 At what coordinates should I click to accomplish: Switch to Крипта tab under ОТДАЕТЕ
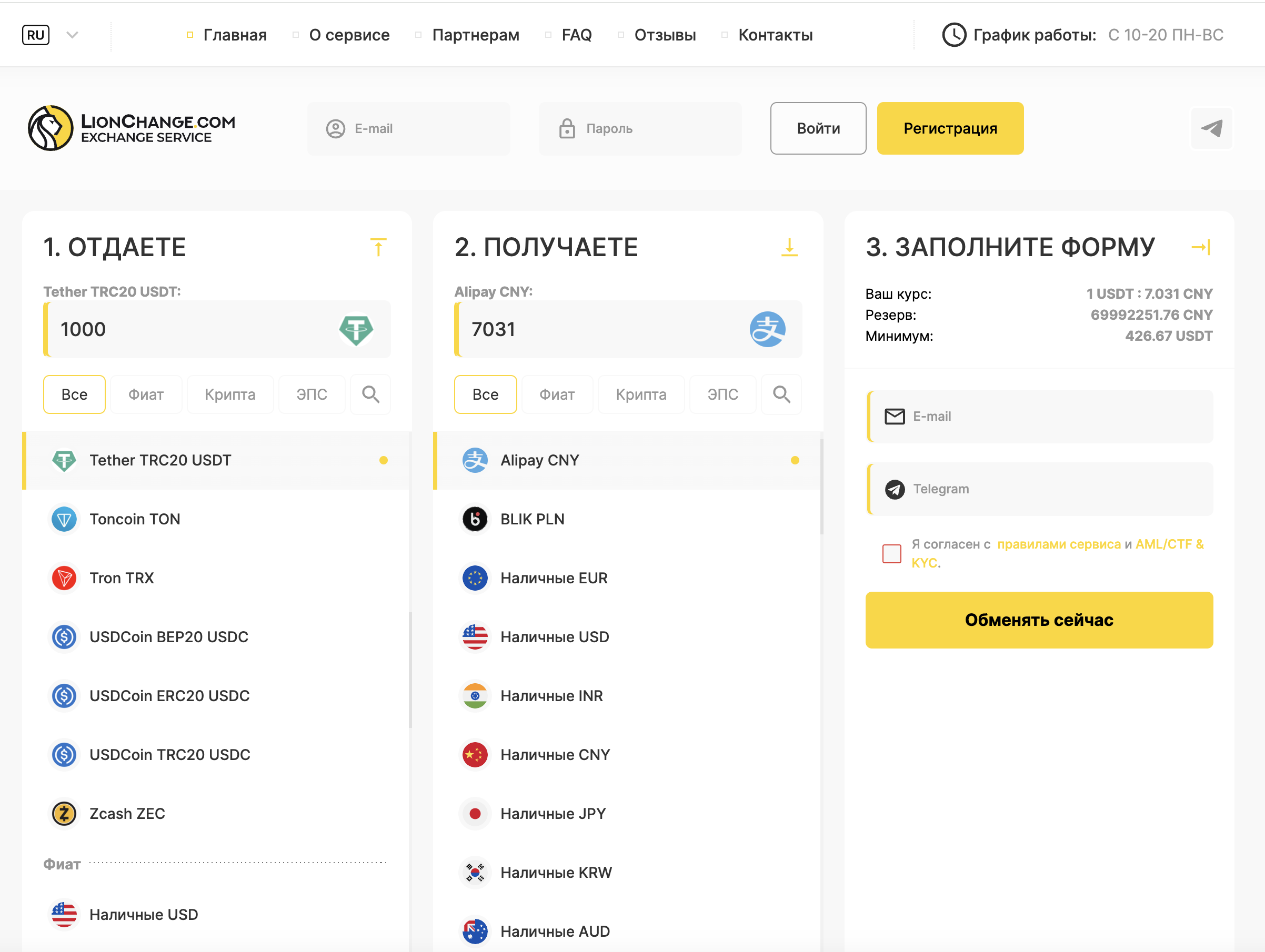pyautogui.click(x=230, y=394)
